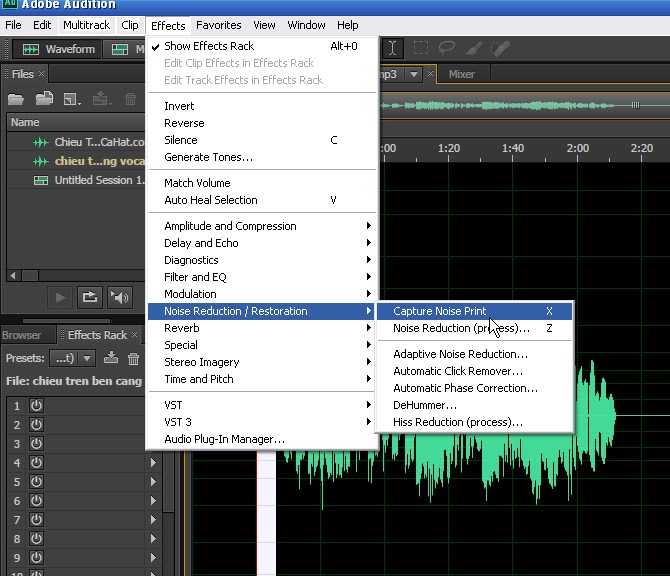670x576 pixels.
Task: Click the Import File icon in Files panel
Action: coord(44,99)
